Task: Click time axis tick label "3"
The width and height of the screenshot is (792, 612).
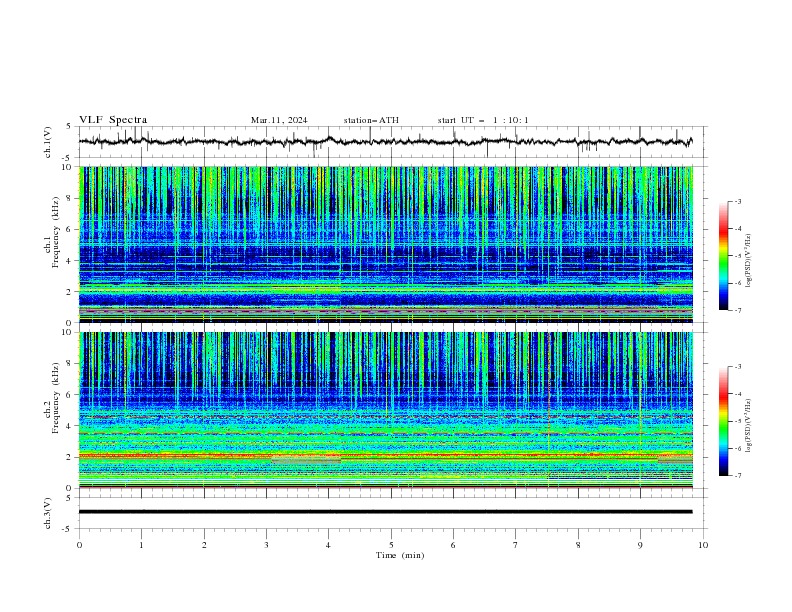Action: point(266,545)
